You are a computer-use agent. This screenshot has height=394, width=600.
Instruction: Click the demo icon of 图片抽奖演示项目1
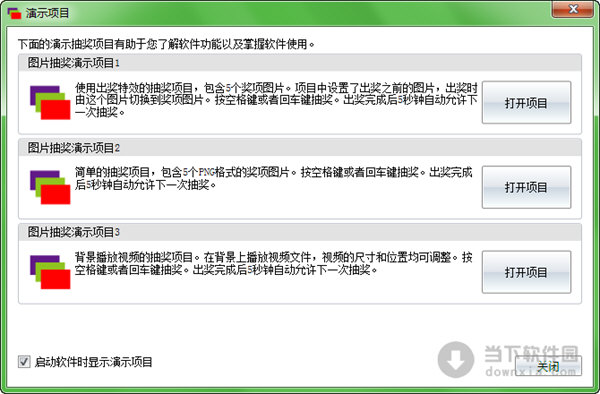pyautogui.click(x=50, y=103)
